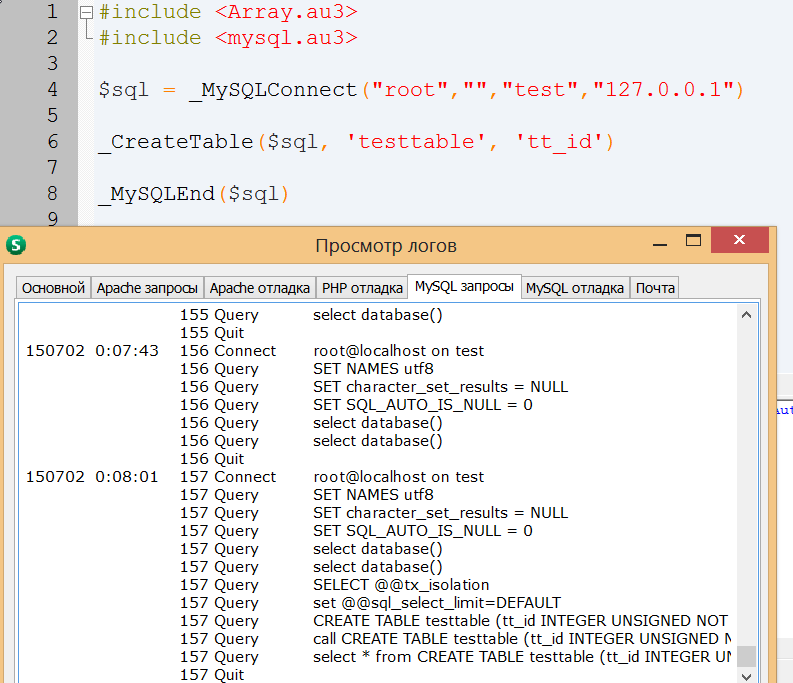The image size is (793, 683).
Task: Collapse the #include fold marker at line 1
Action: pyautogui.click(x=87, y=13)
